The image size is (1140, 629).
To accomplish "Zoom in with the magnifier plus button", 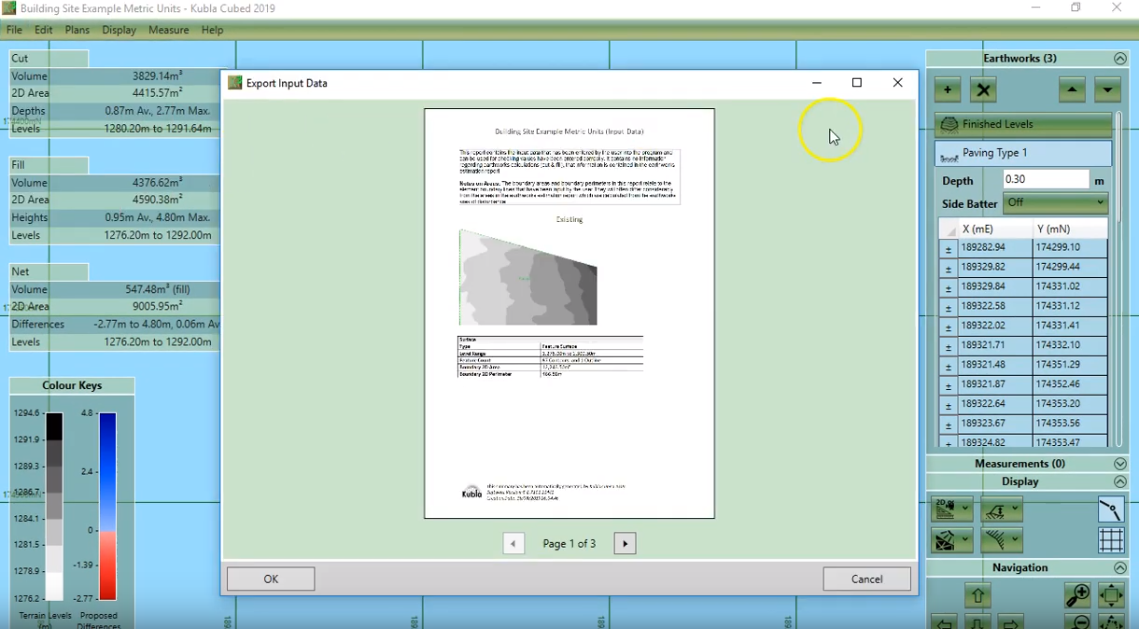I will point(1077,596).
